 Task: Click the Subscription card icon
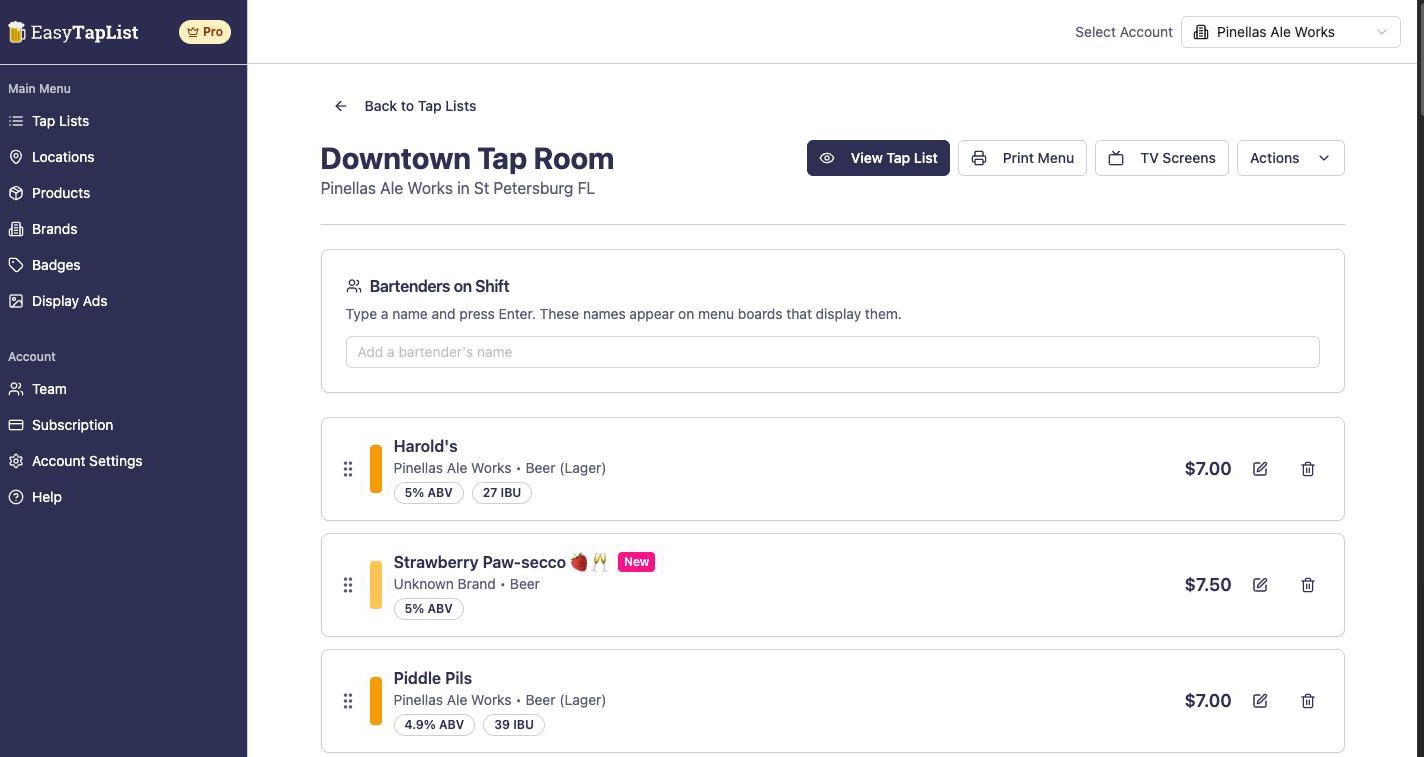pos(16,425)
